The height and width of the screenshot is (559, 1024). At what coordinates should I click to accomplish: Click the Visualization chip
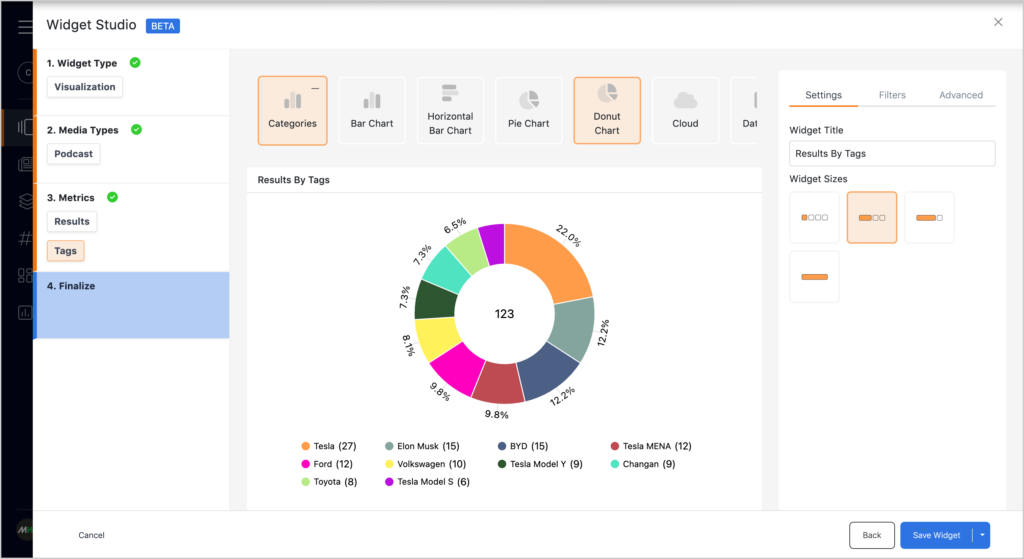pyautogui.click(x=85, y=87)
